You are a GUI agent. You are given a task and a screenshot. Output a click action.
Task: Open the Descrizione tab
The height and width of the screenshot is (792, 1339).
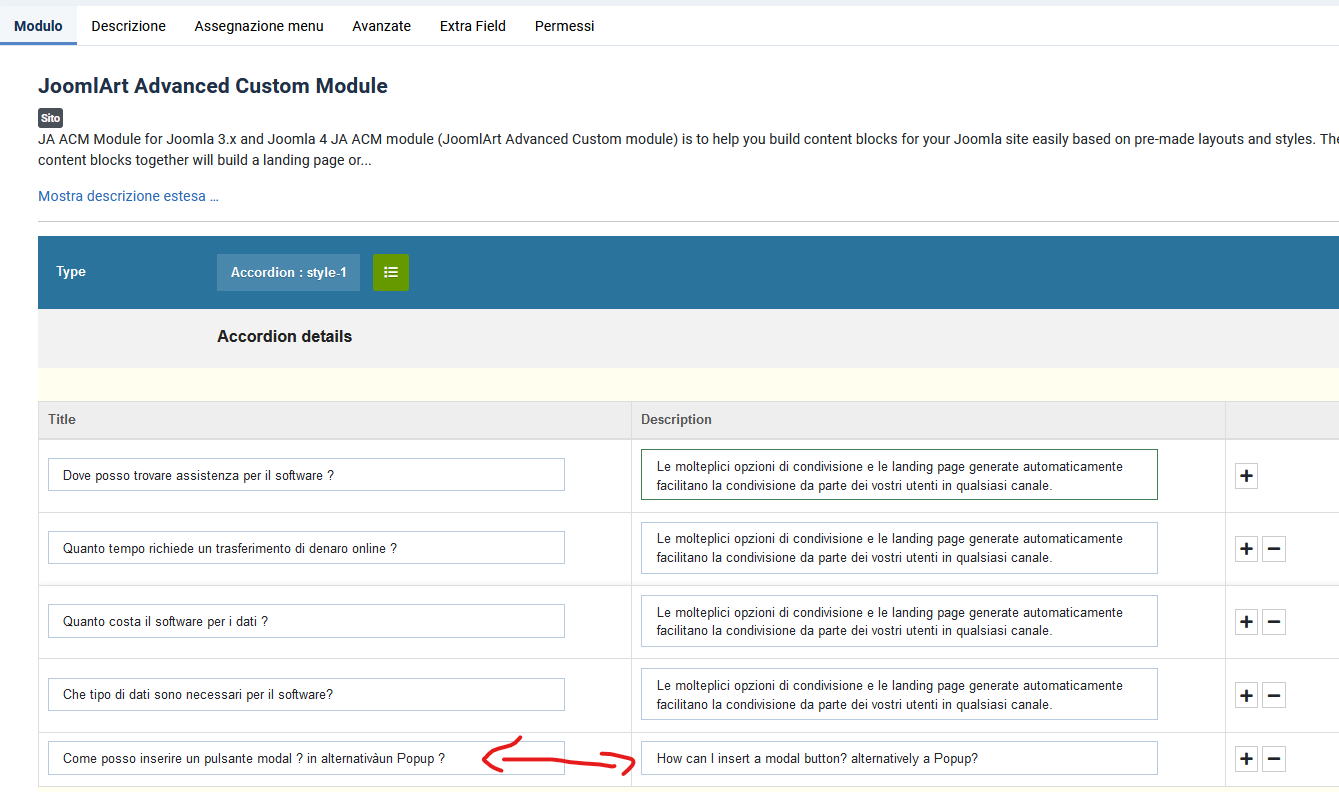129,26
